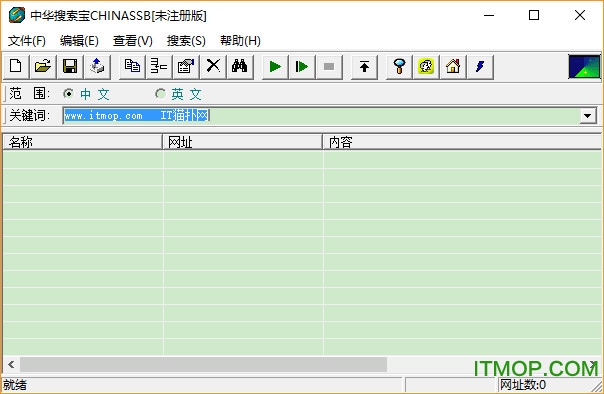604x394 pixels.
Task: Open a file with the folder icon
Action: pos(43,67)
